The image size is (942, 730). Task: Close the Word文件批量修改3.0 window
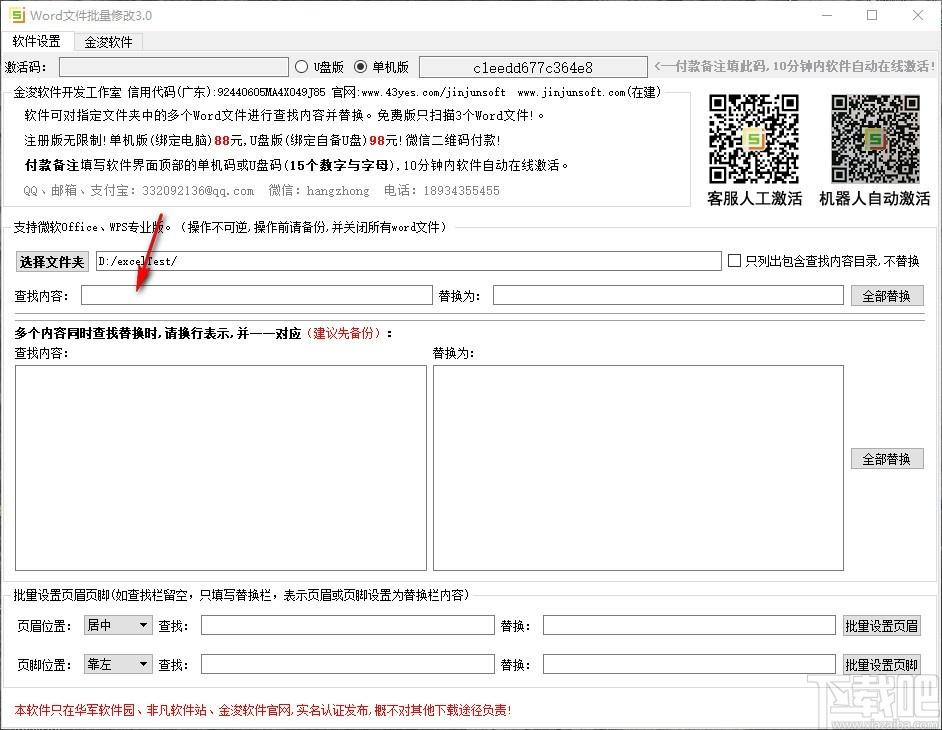(x=918, y=15)
